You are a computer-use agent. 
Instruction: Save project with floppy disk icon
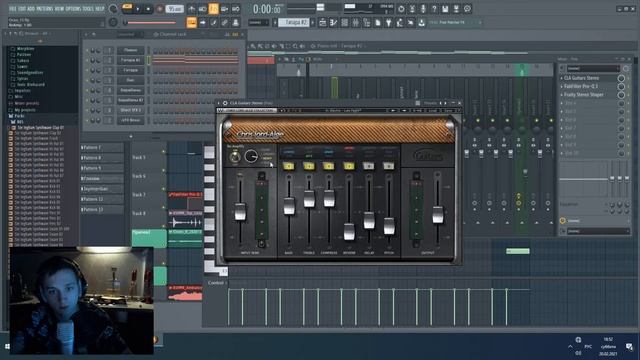point(445,9)
